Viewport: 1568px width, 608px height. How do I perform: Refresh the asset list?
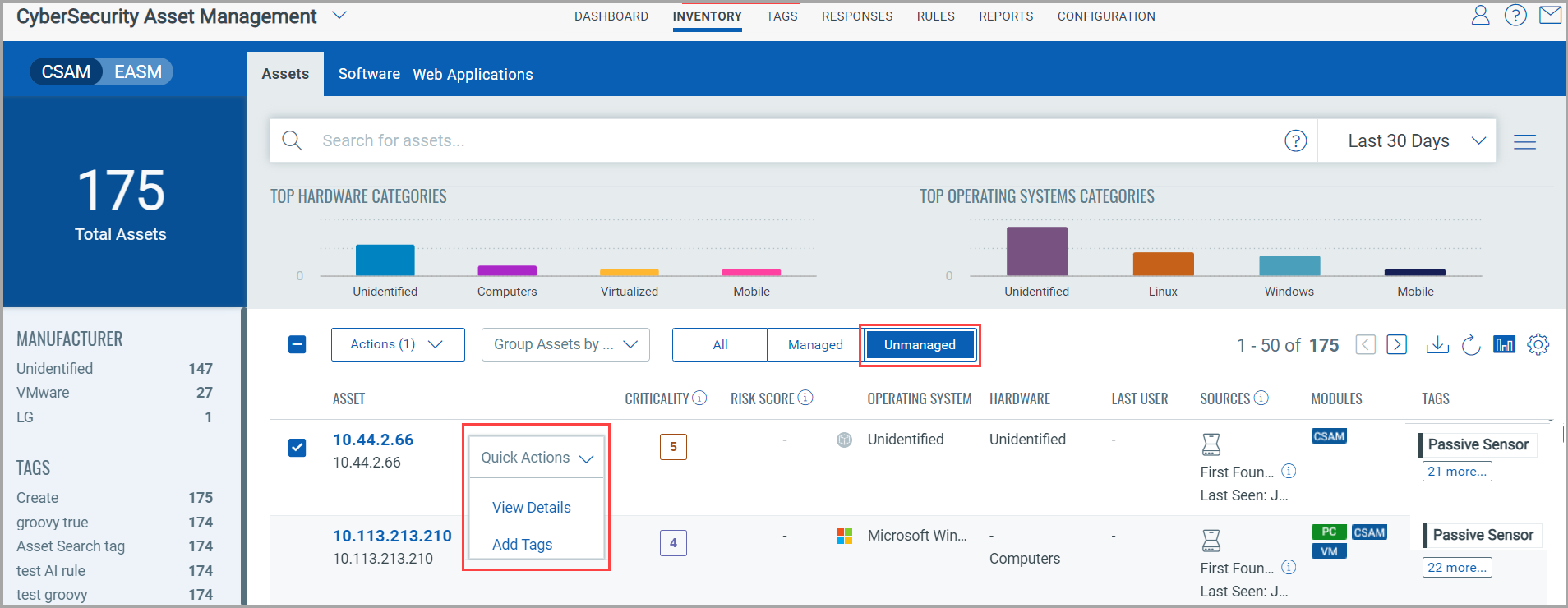tap(1471, 345)
